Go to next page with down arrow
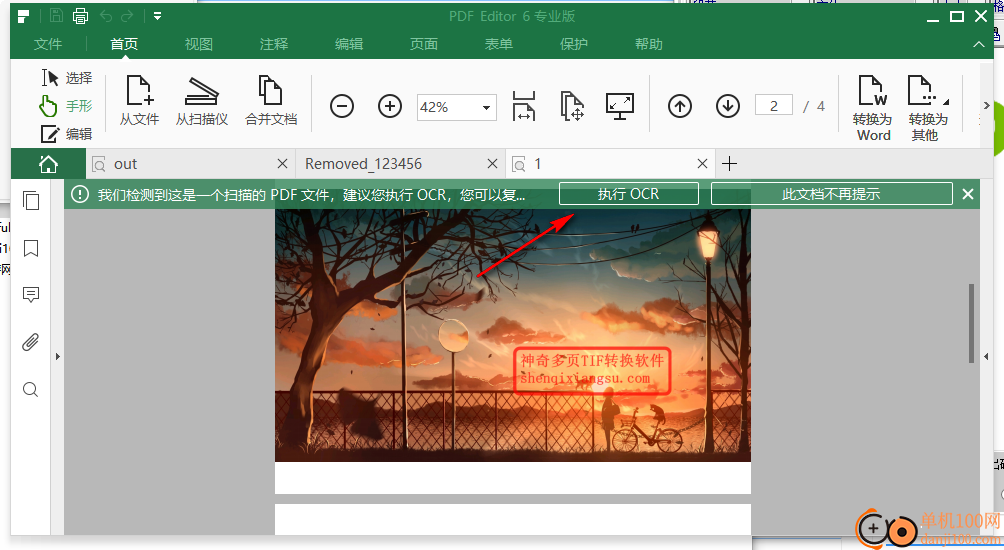The width and height of the screenshot is (1004, 550). (x=728, y=106)
